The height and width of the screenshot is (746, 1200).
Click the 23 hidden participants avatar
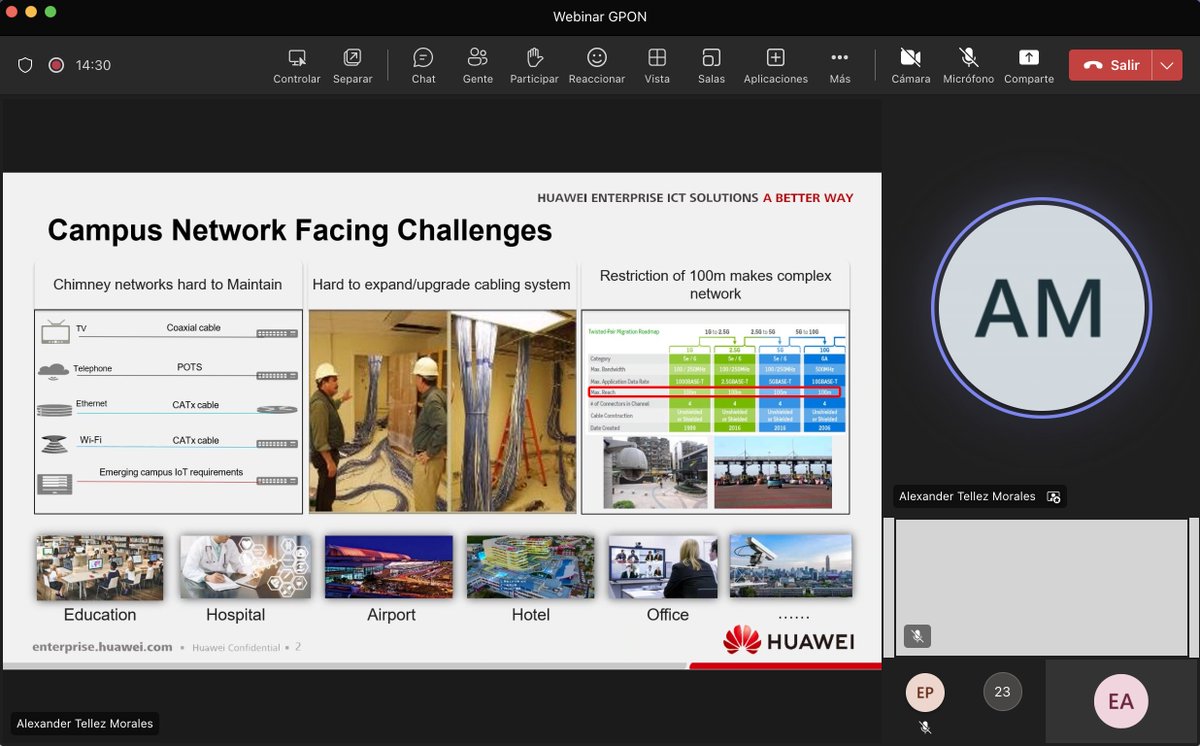1002,691
